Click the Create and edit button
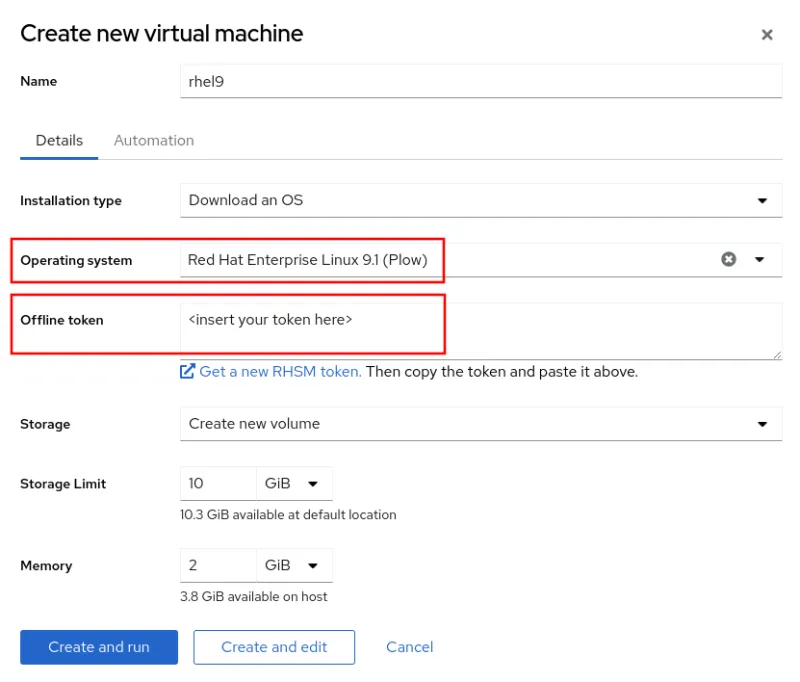800x682 pixels. pos(274,647)
